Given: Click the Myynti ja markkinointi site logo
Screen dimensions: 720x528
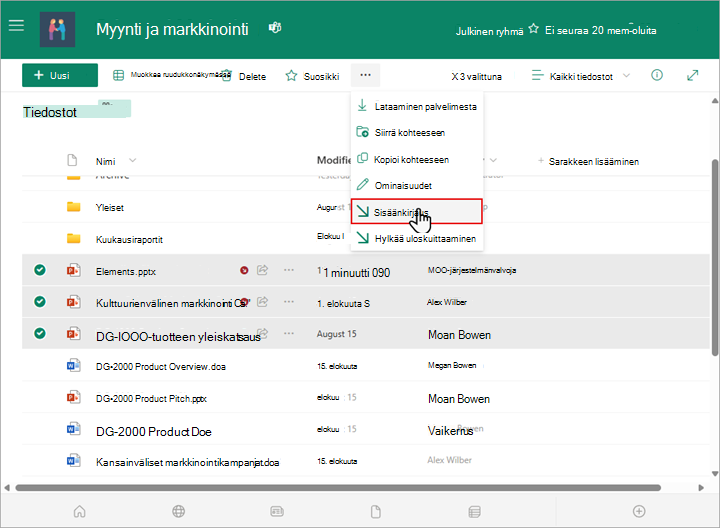Looking at the screenshot, I should 57,29.
